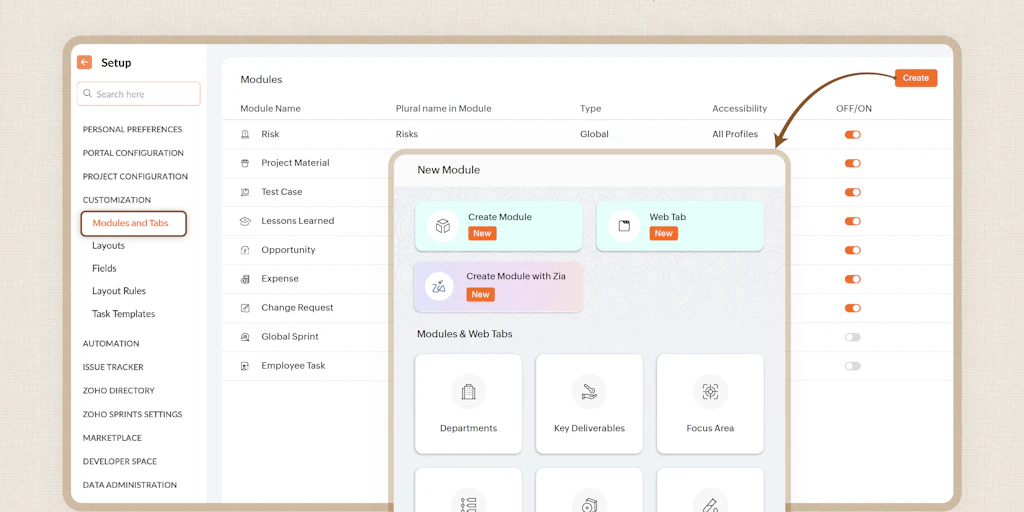Open the Layouts settings page
Screen dimensions: 1024x512
click(x=108, y=246)
